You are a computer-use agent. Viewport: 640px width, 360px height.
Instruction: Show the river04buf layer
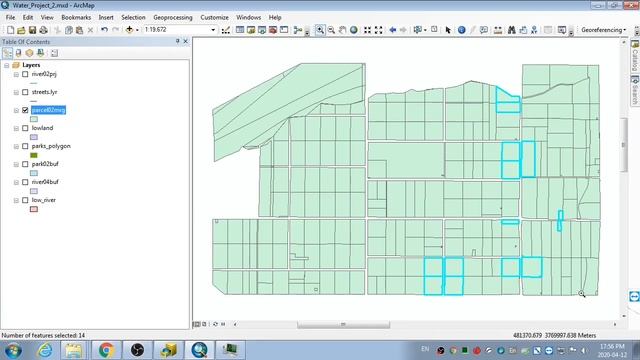tap(25, 182)
